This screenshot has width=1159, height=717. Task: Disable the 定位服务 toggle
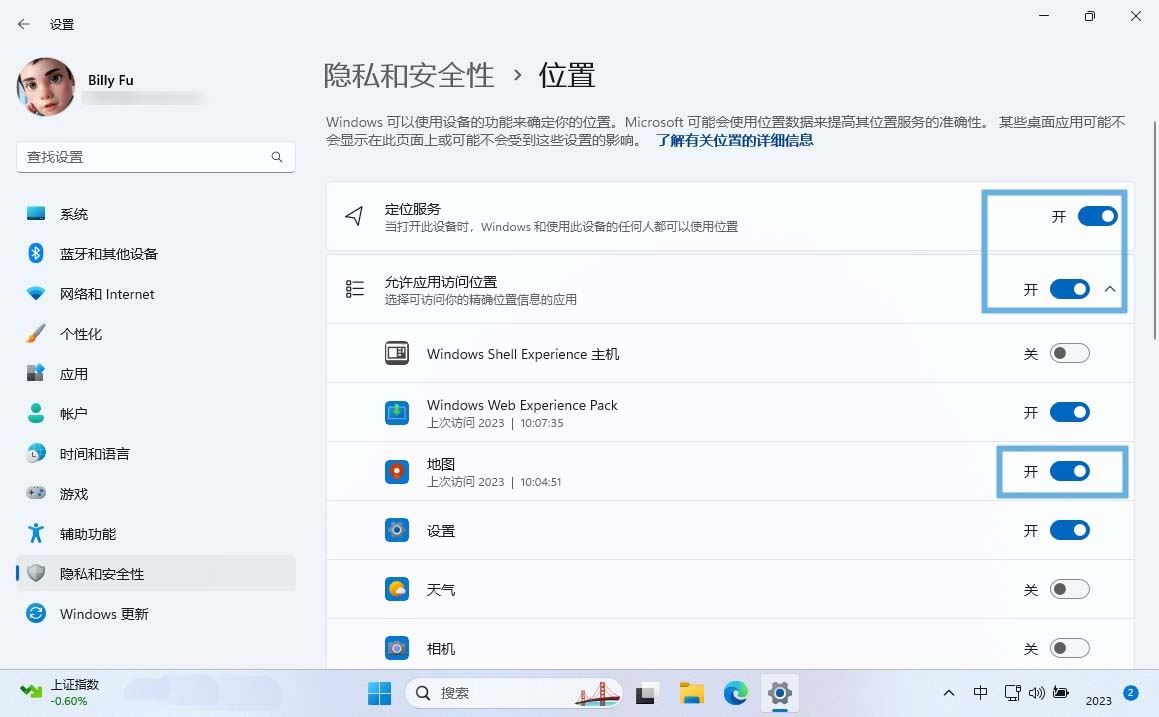click(1097, 216)
